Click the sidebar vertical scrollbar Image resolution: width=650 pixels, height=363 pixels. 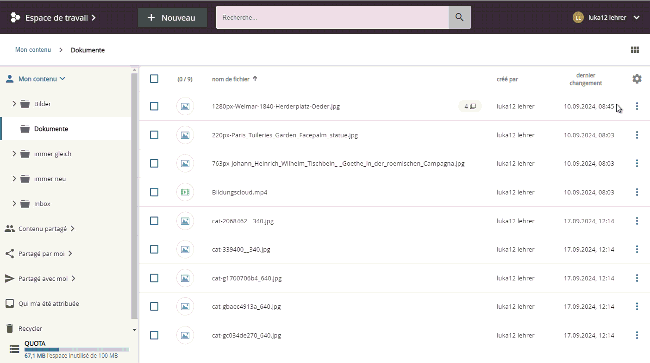point(134,195)
